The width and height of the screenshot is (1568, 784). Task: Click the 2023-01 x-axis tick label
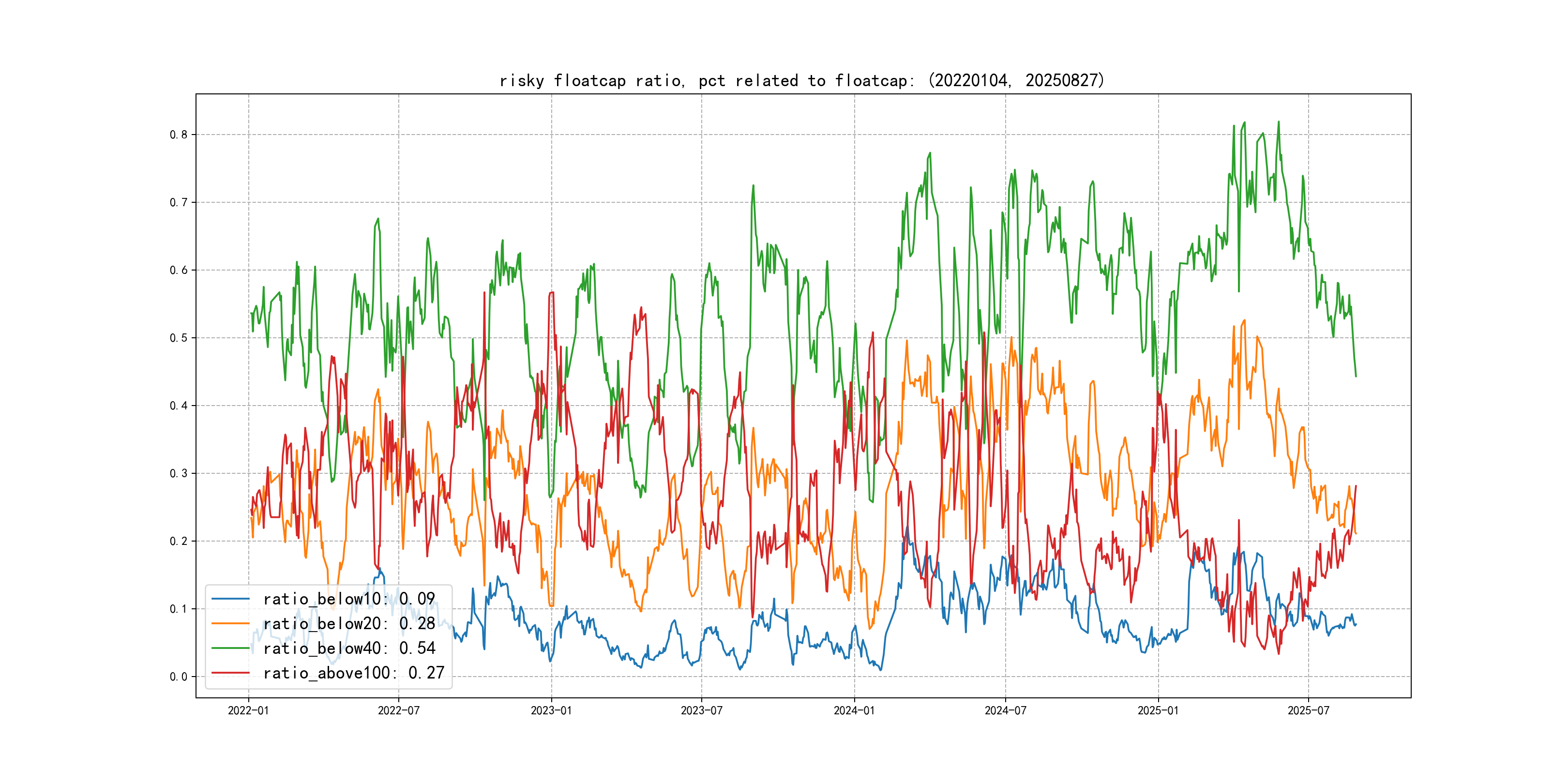(552, 710)
